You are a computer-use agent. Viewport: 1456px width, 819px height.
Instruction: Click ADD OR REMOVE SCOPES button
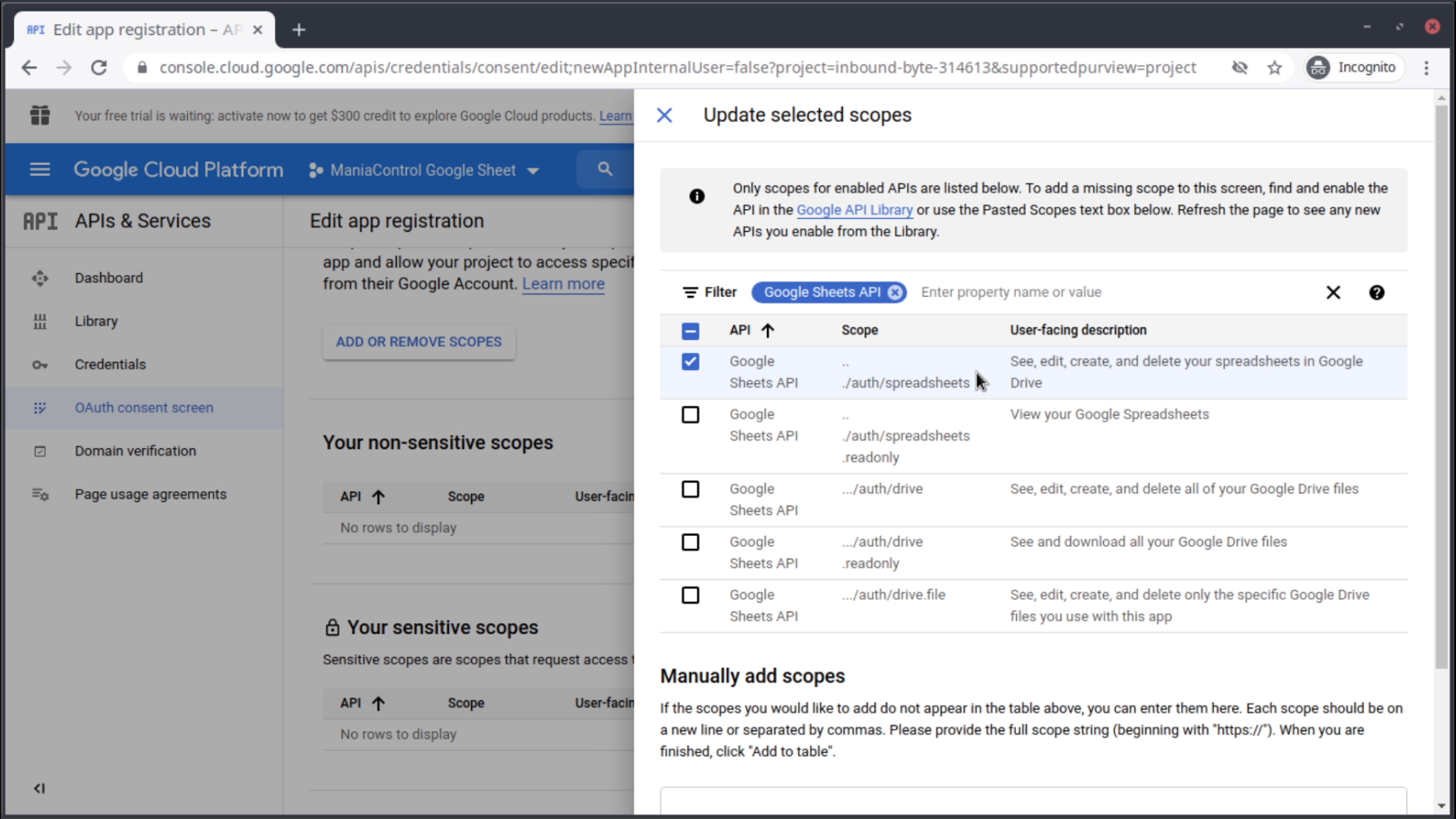click(418, 342)
